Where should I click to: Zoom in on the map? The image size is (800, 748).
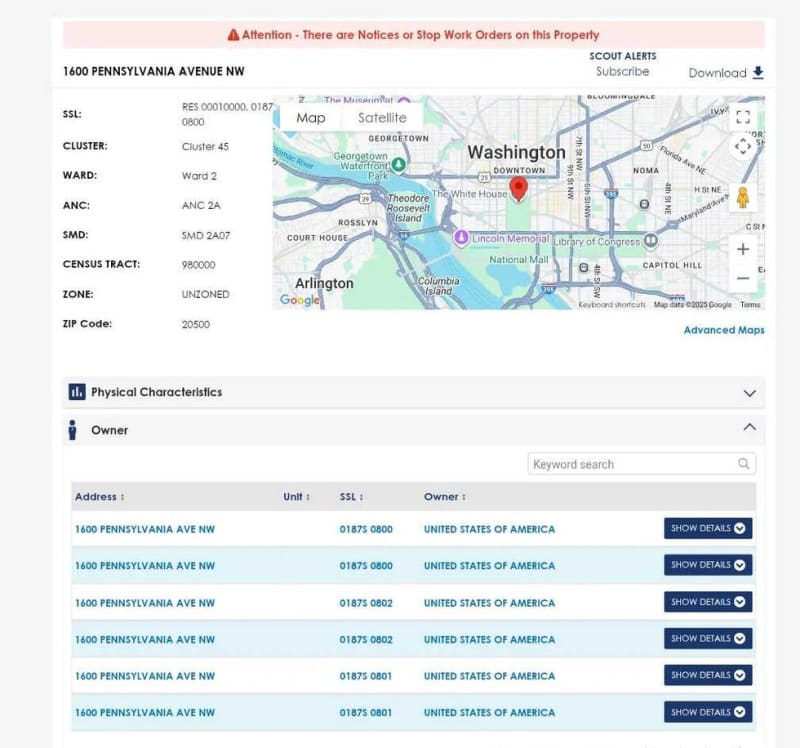click(742, 249)
